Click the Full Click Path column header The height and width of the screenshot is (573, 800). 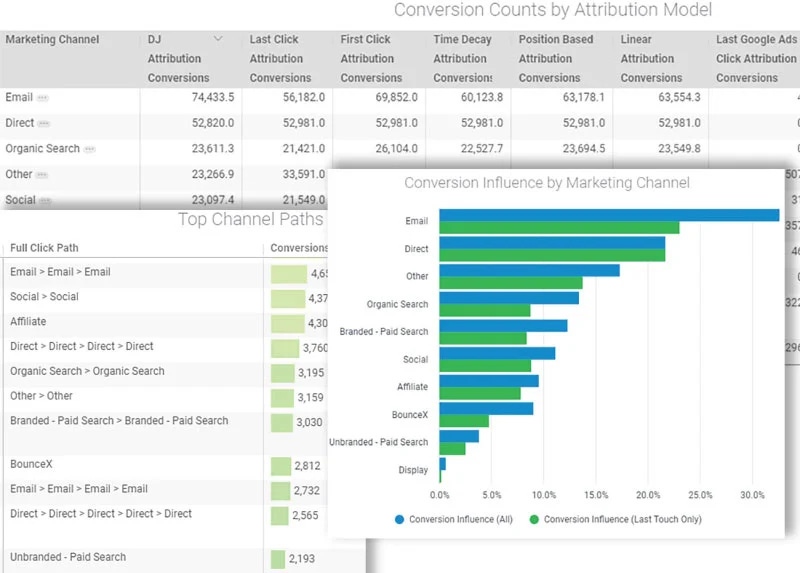tap(44, 248)
